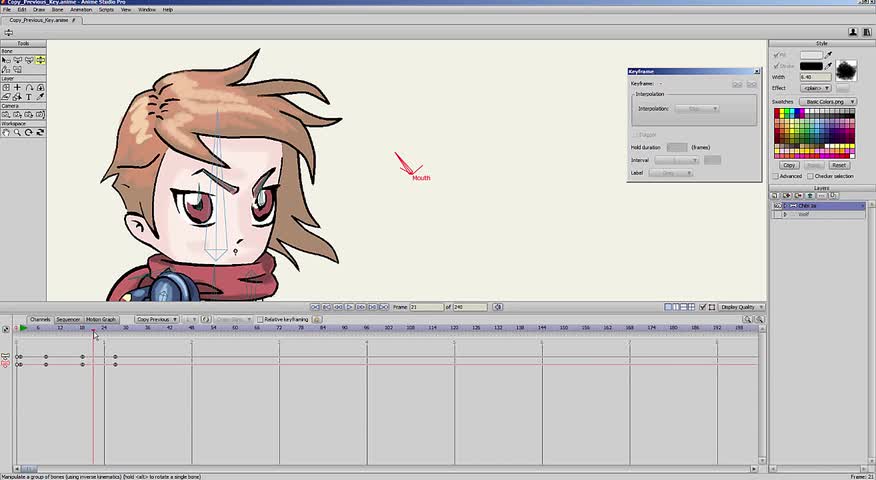Click the stroke color eyedropper in Style

pos(829,66)
